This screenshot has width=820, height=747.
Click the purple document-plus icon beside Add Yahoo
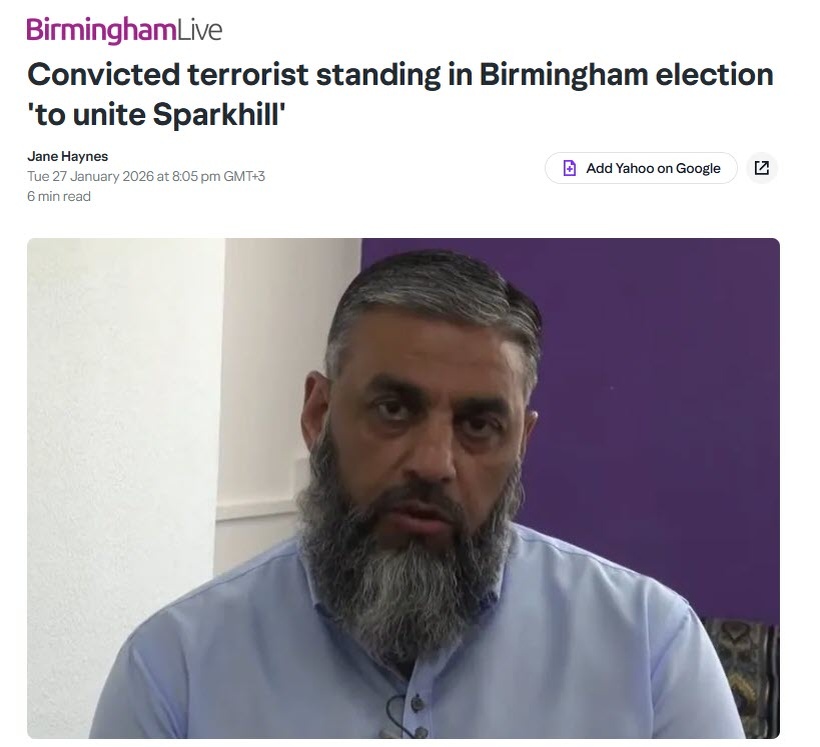click(x=569, y=168)
